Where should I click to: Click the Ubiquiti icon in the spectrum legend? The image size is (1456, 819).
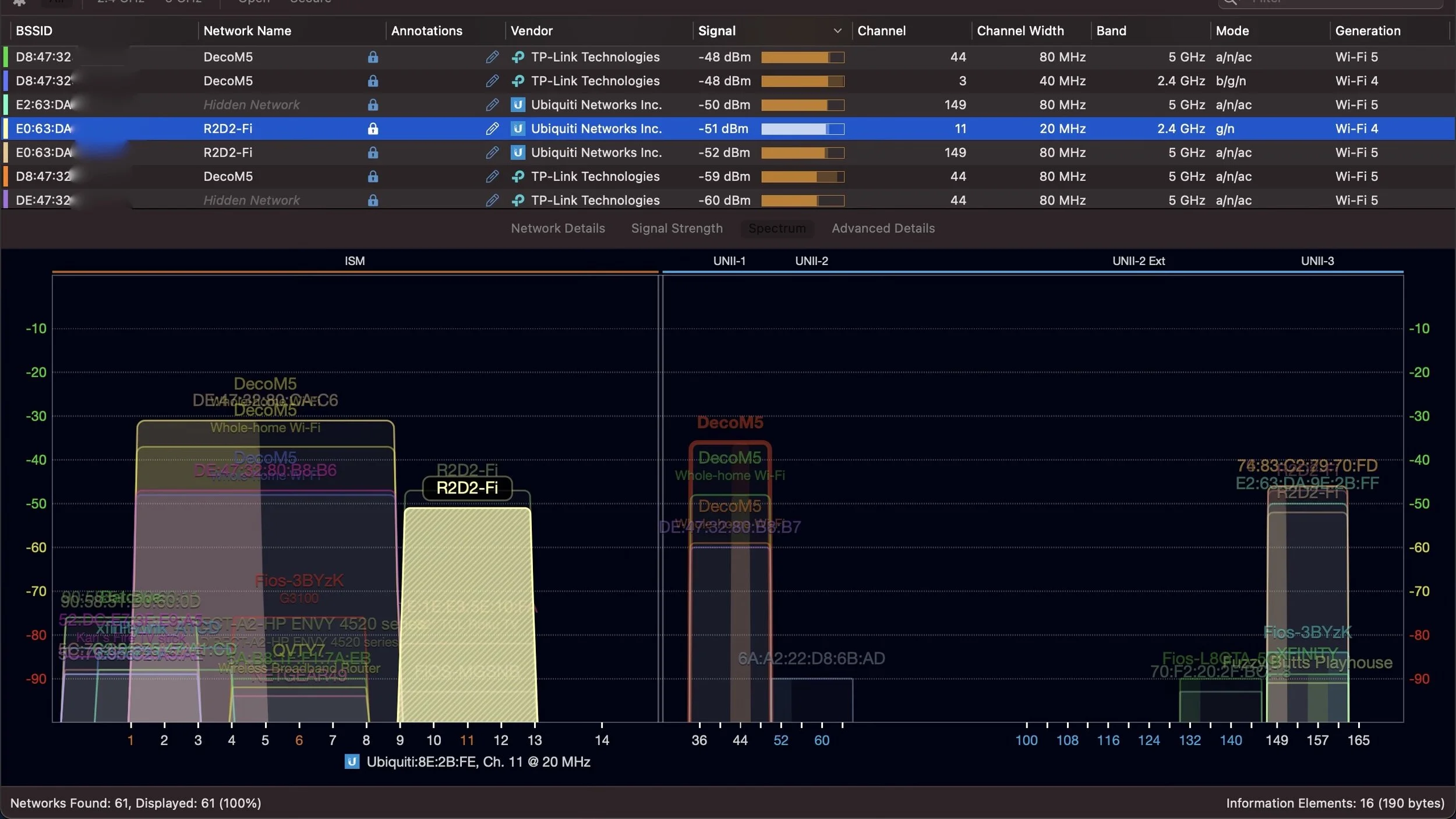[x=352, y=762]
